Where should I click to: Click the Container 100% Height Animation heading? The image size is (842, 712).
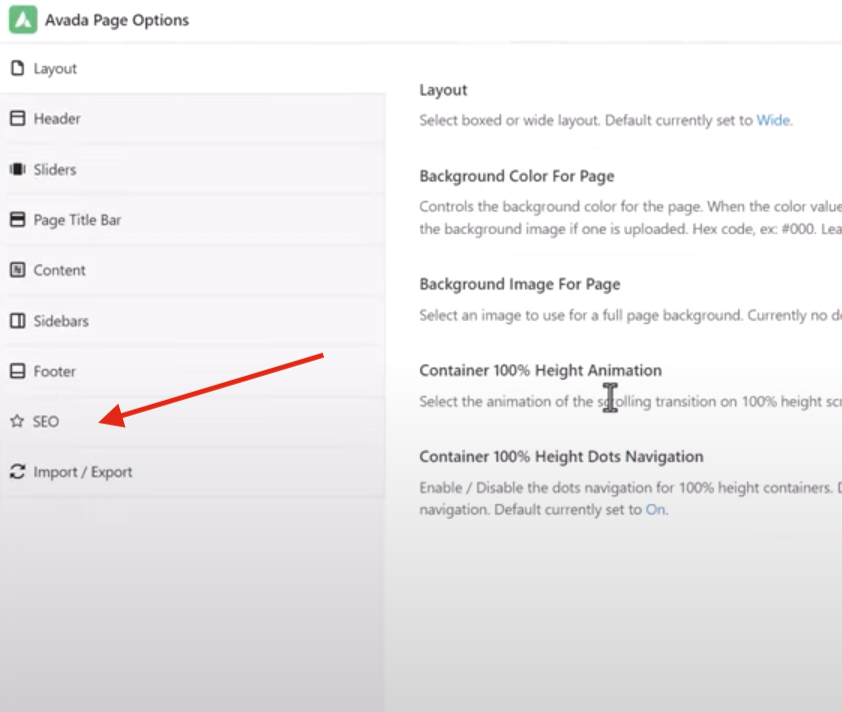540,370
